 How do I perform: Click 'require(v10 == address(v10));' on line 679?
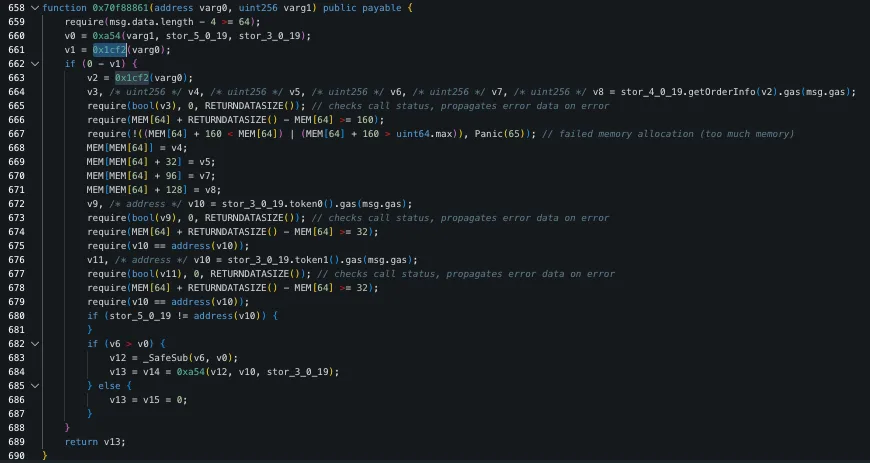coord(168,302)
